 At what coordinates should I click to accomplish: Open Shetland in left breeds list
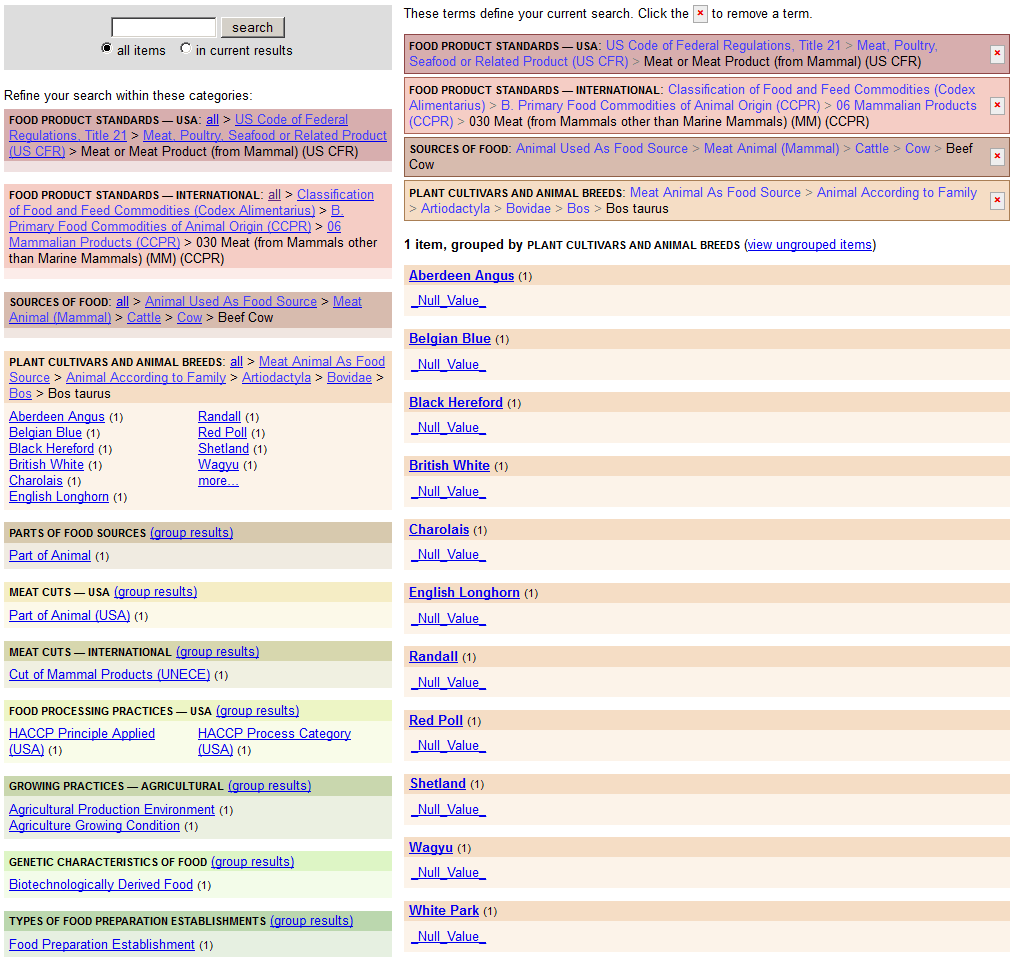click(223, 449)
